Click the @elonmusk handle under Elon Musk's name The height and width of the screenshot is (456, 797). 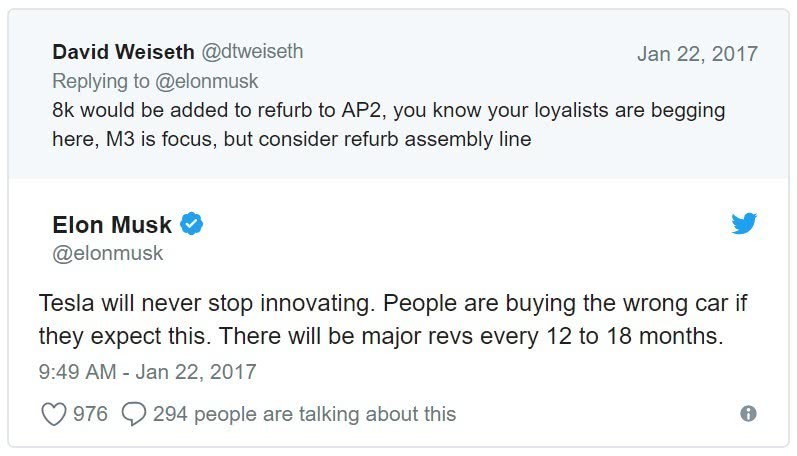pyautogui.click(x=107, y=253)
